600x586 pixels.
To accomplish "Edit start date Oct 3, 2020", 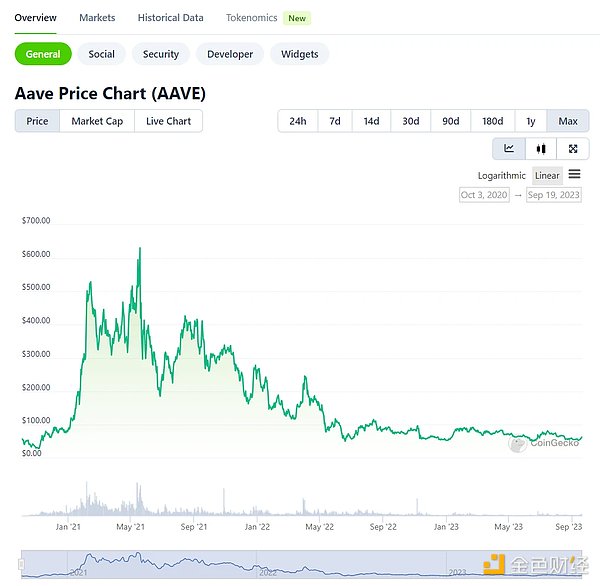I will tap(484, 195).
